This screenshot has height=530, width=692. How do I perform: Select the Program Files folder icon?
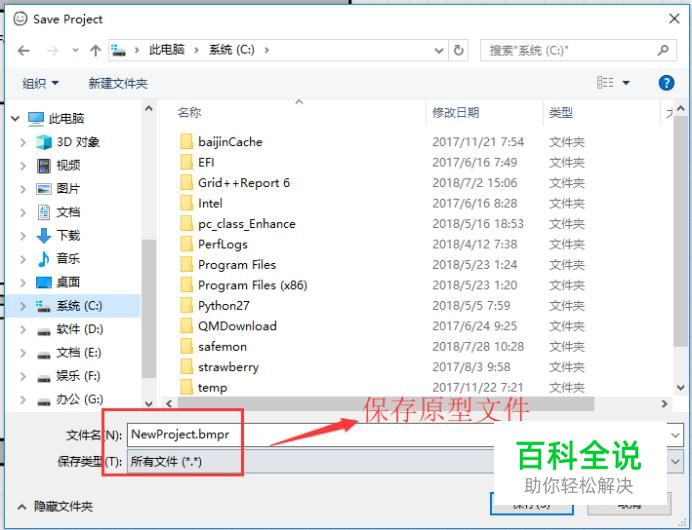click(187, 265)
